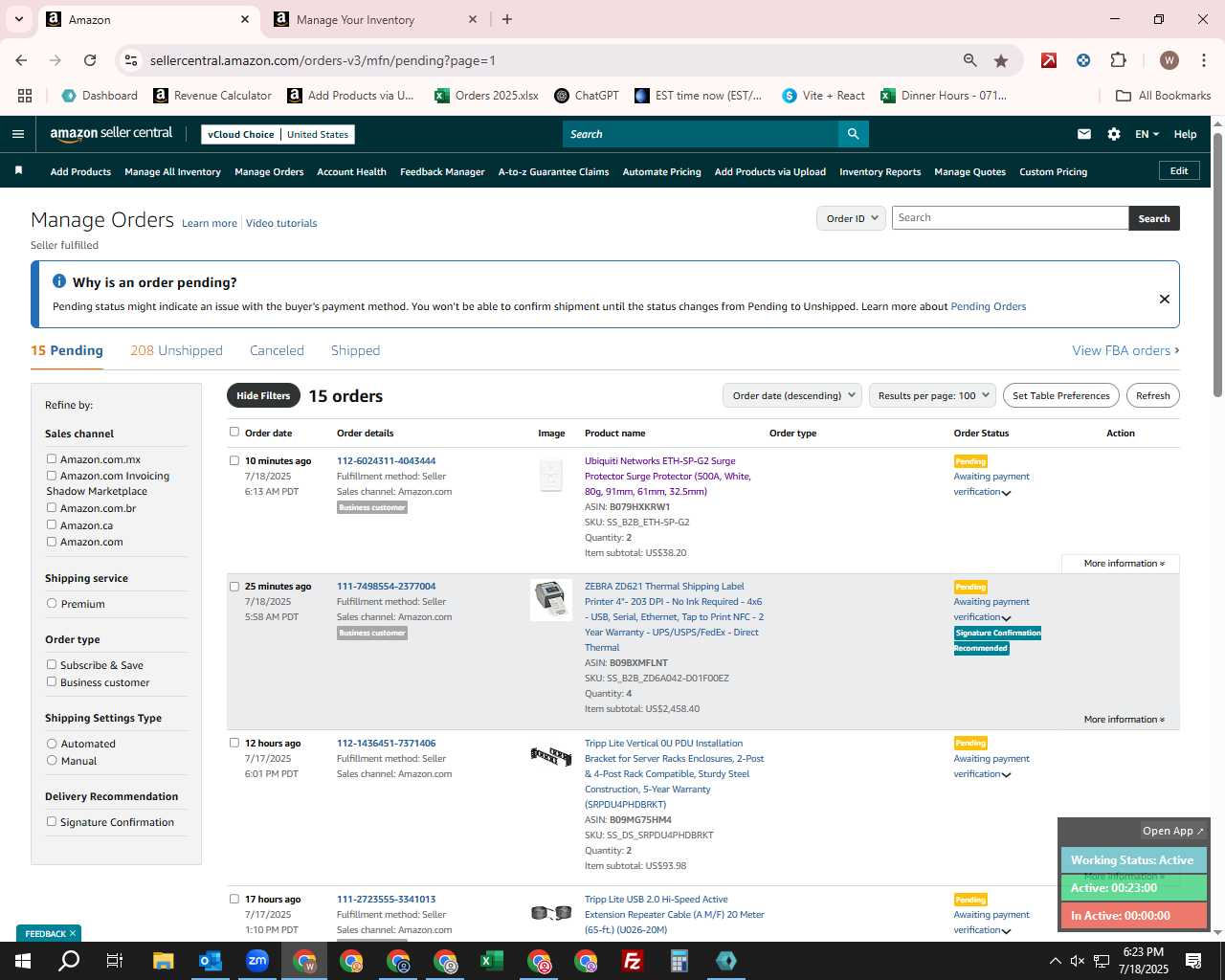Viewport: 1225px width, 980px height.
Task: Check the Signature Confirmation filter
Action: (x=52, y=821)
